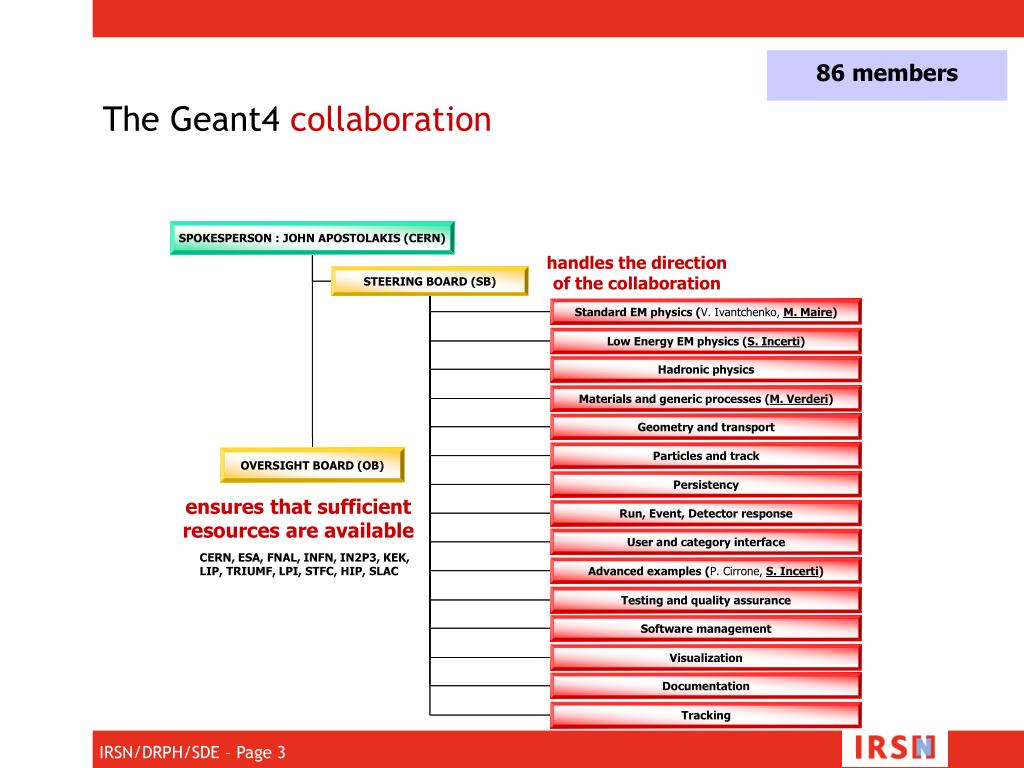1024x768 pixels.
Task: Click the Standard EM physics box
Action: tap(706, 312)
